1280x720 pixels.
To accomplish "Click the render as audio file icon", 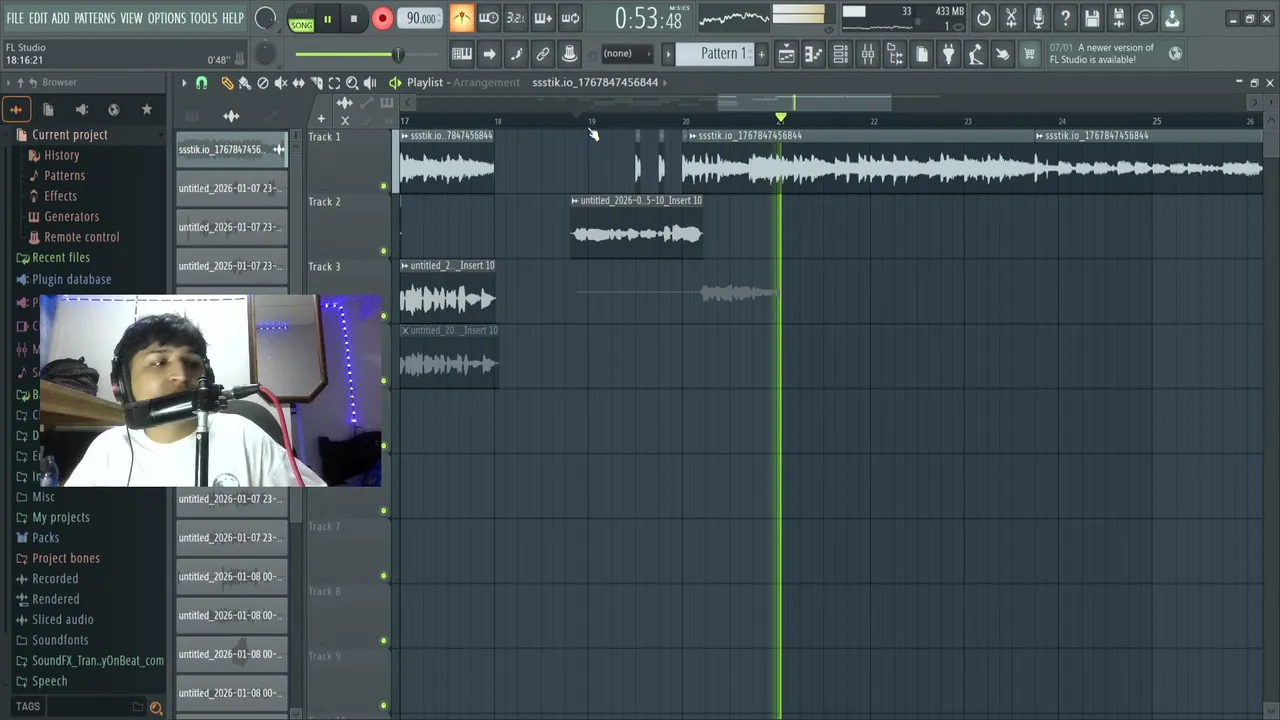I will 1119,18.
